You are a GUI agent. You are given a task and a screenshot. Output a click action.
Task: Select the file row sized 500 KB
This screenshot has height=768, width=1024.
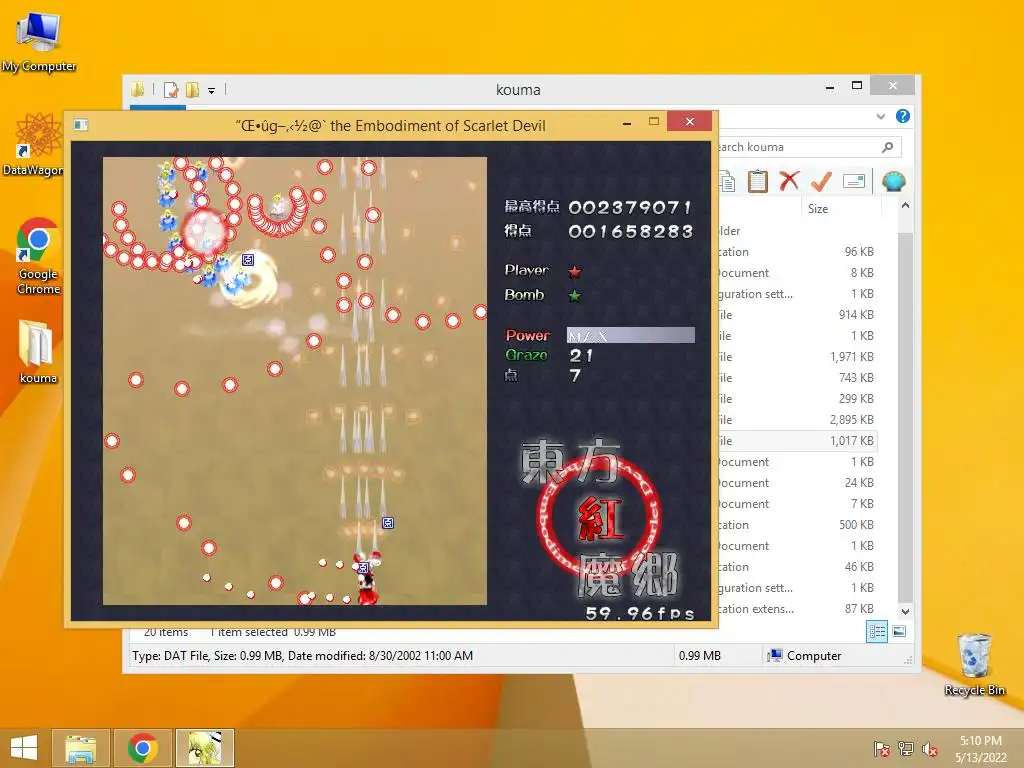(x=797, y=525)
